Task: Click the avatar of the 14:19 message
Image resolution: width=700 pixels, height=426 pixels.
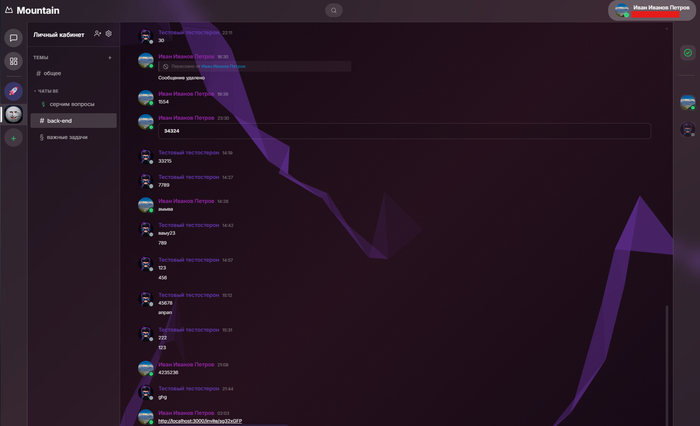Action: 146,156
